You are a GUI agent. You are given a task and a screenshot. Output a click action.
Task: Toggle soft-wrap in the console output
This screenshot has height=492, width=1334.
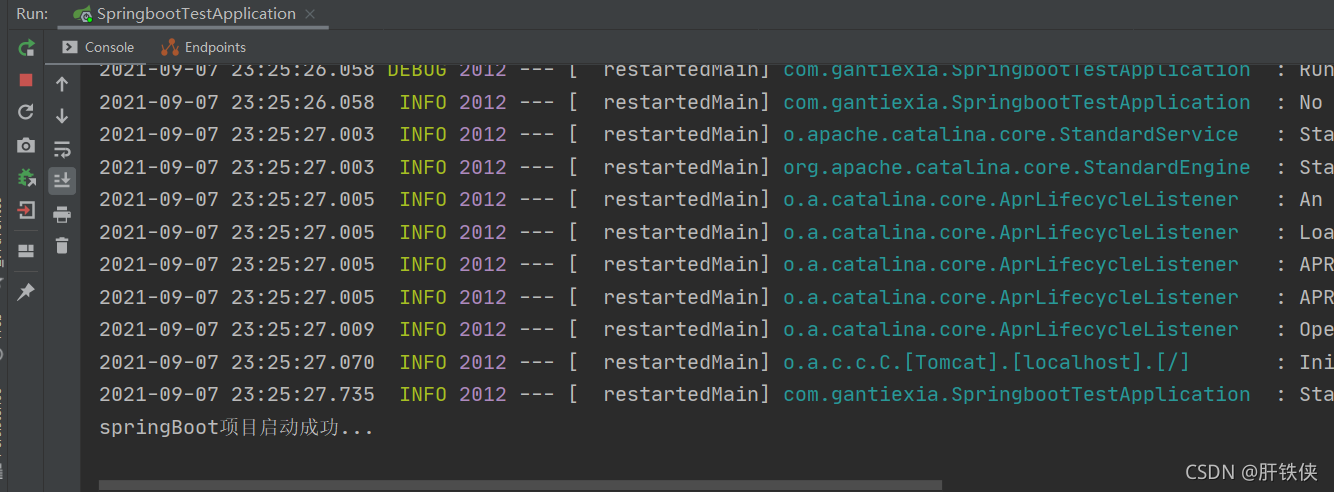click(x=62, y=149)
